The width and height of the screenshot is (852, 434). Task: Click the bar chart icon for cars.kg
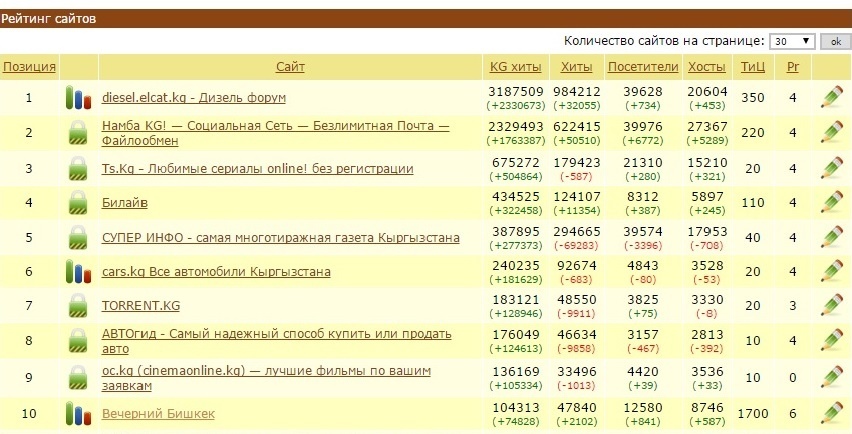78,272
